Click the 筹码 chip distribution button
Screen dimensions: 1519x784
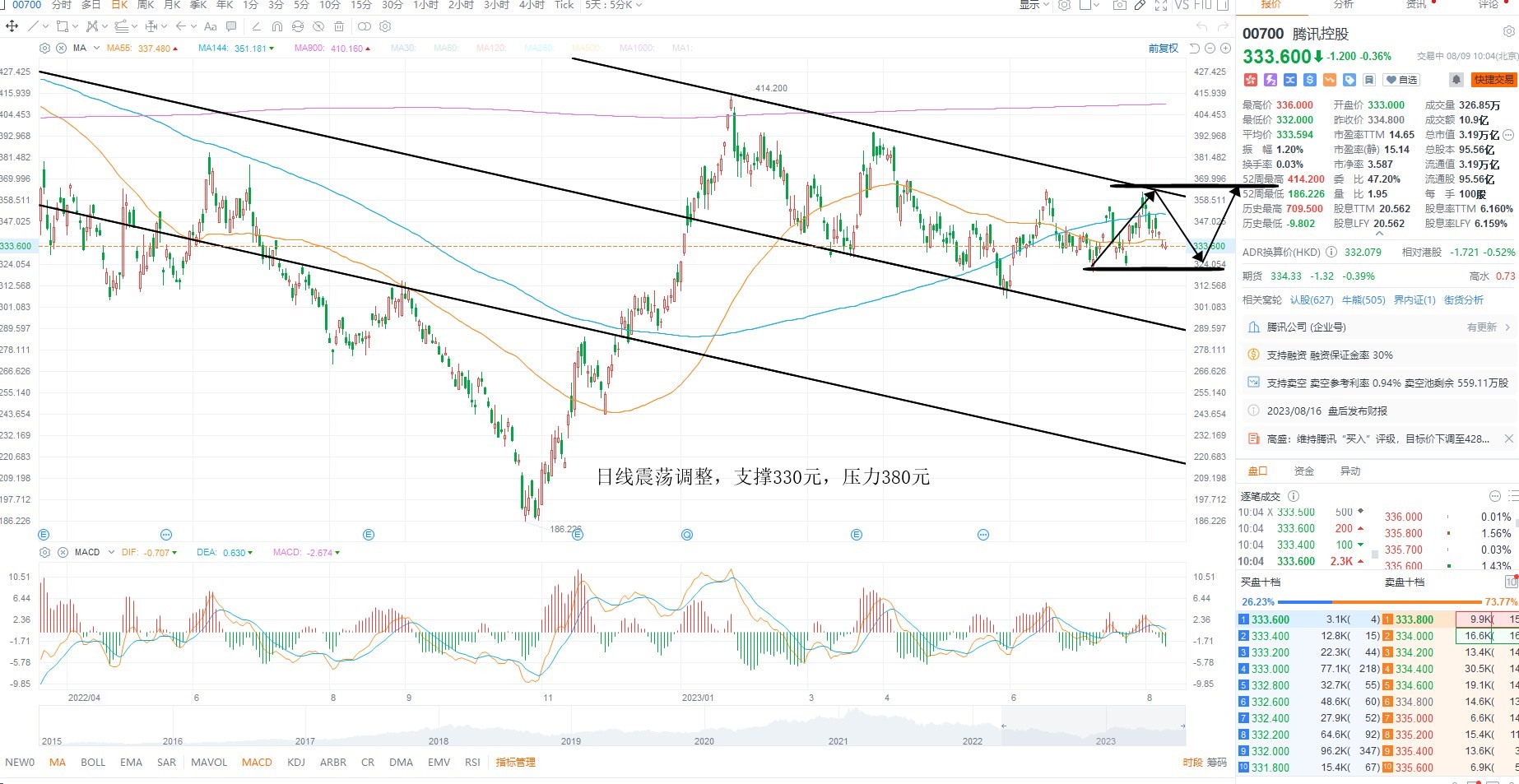1217,763
